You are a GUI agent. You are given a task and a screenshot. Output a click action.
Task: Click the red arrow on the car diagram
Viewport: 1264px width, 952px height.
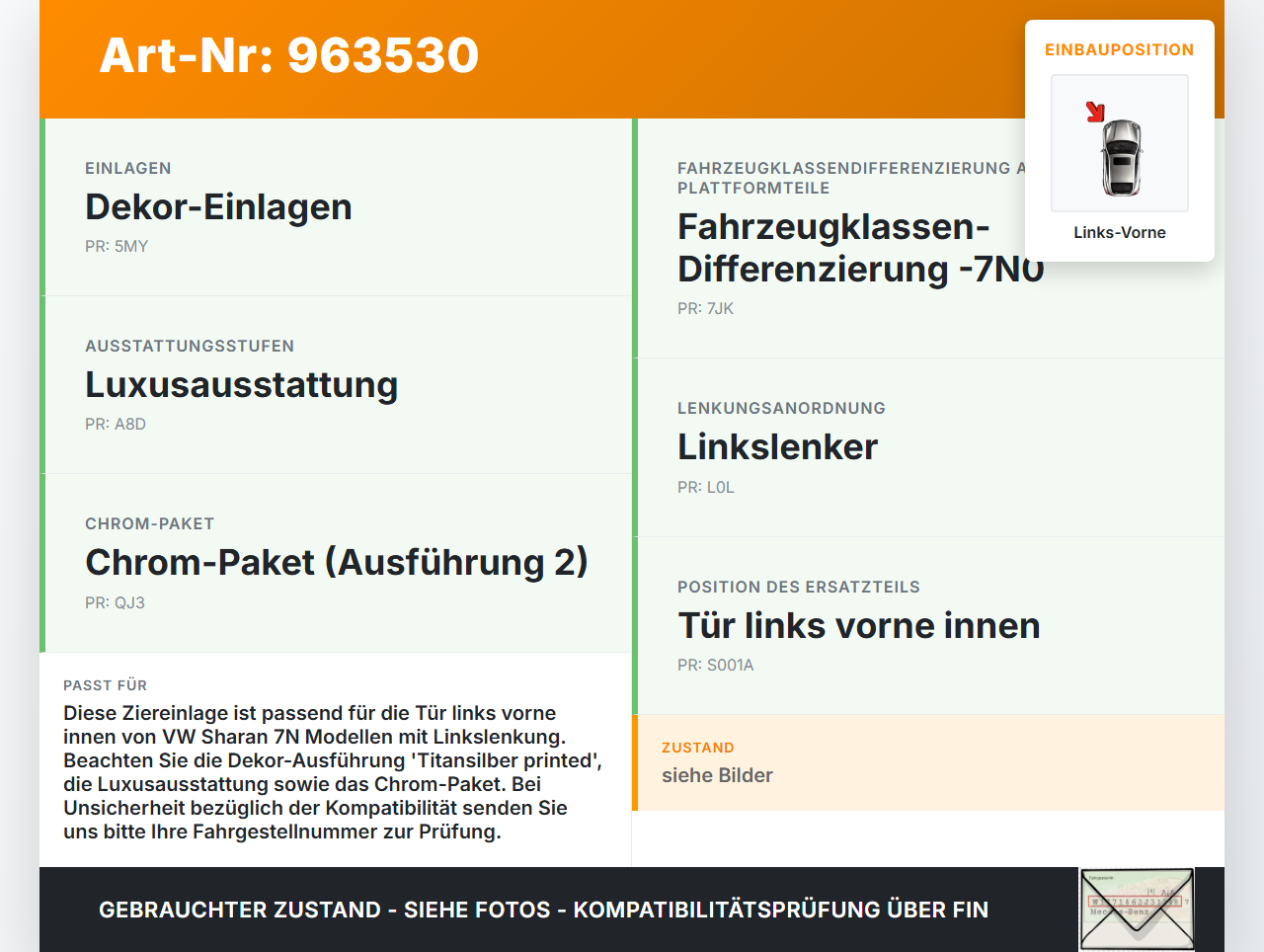pos(1096,112)
